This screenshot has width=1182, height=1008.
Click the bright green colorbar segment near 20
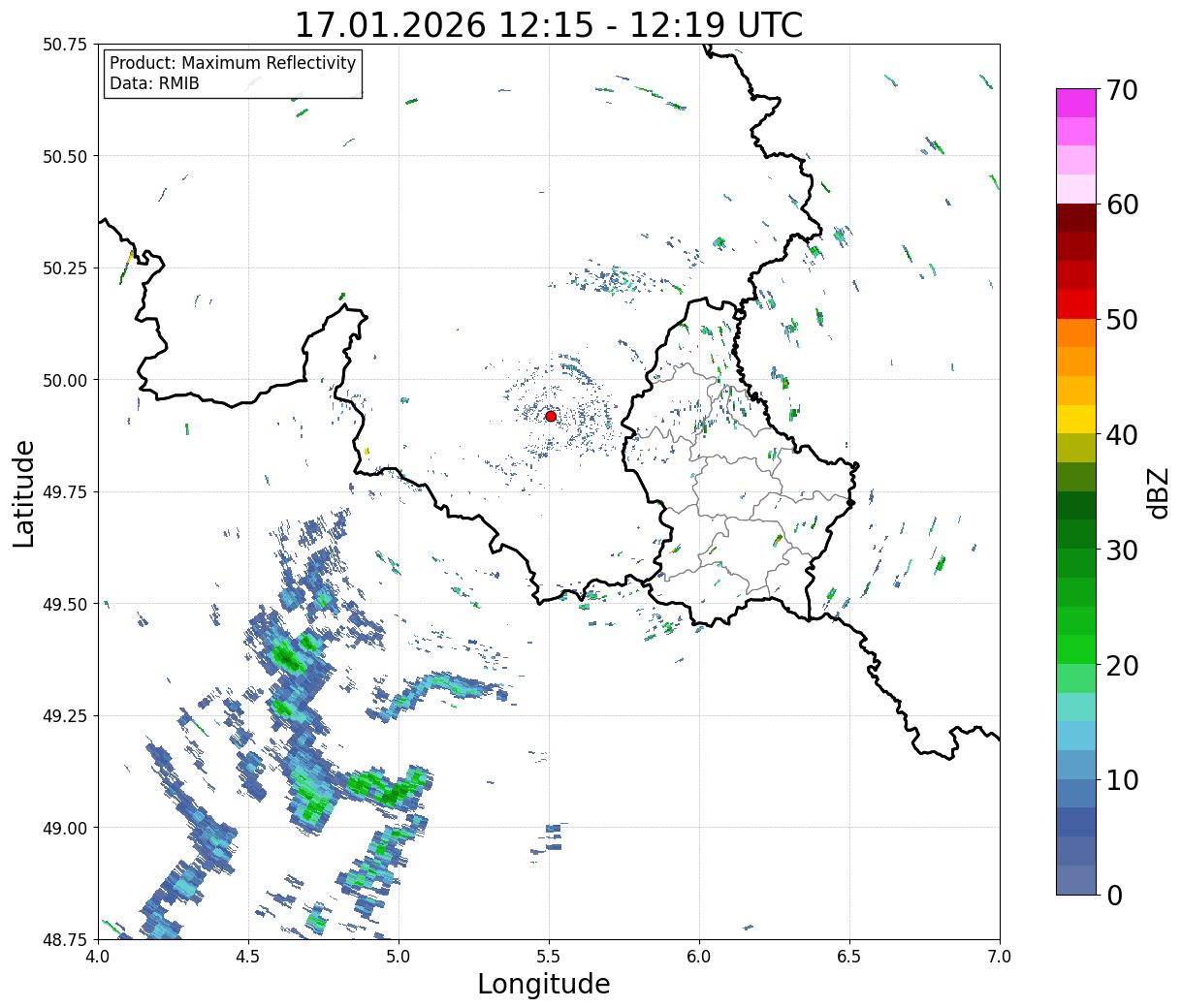click(1076, 649)
